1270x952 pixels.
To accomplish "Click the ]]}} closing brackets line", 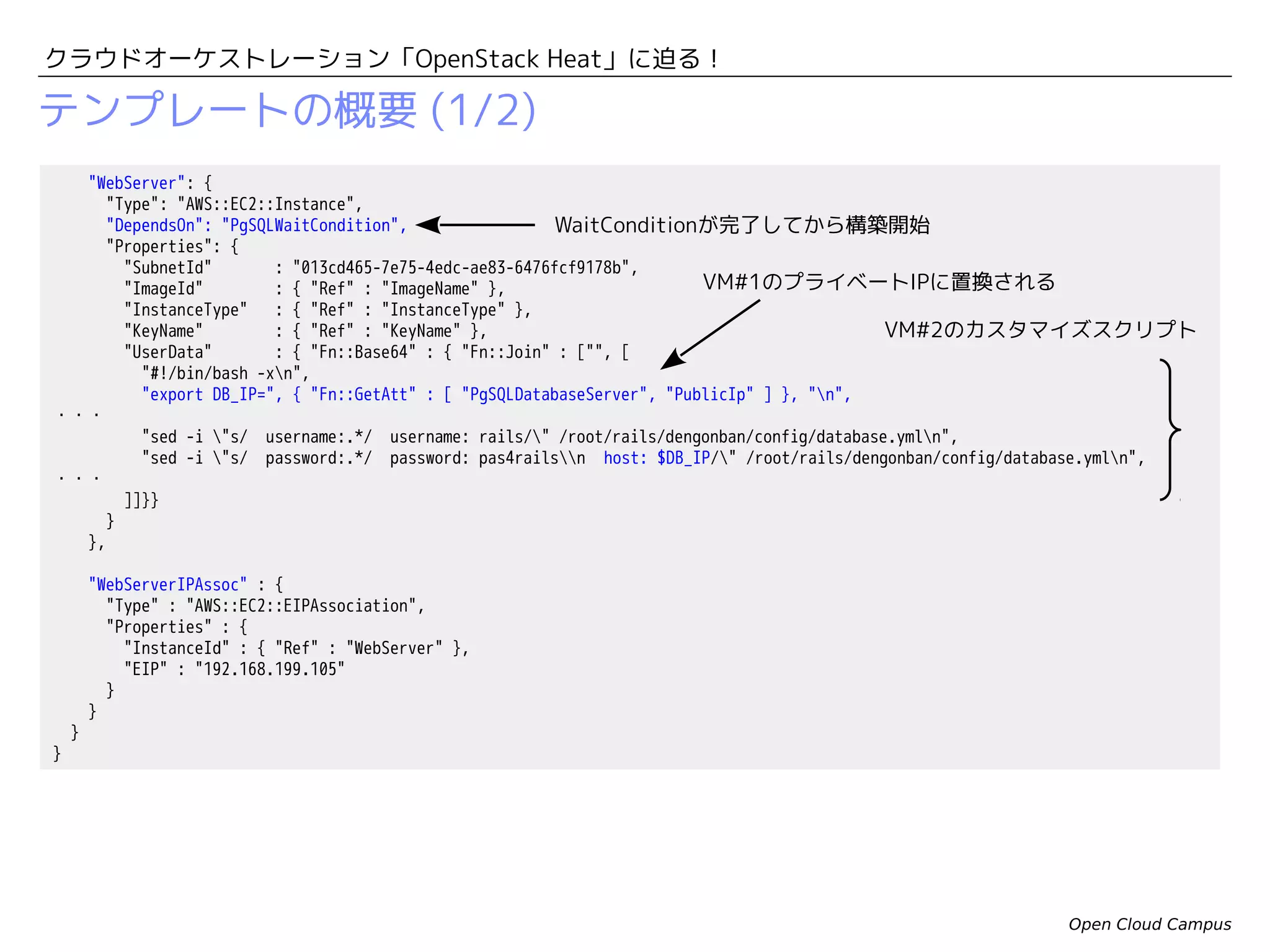I will (141, 500).
